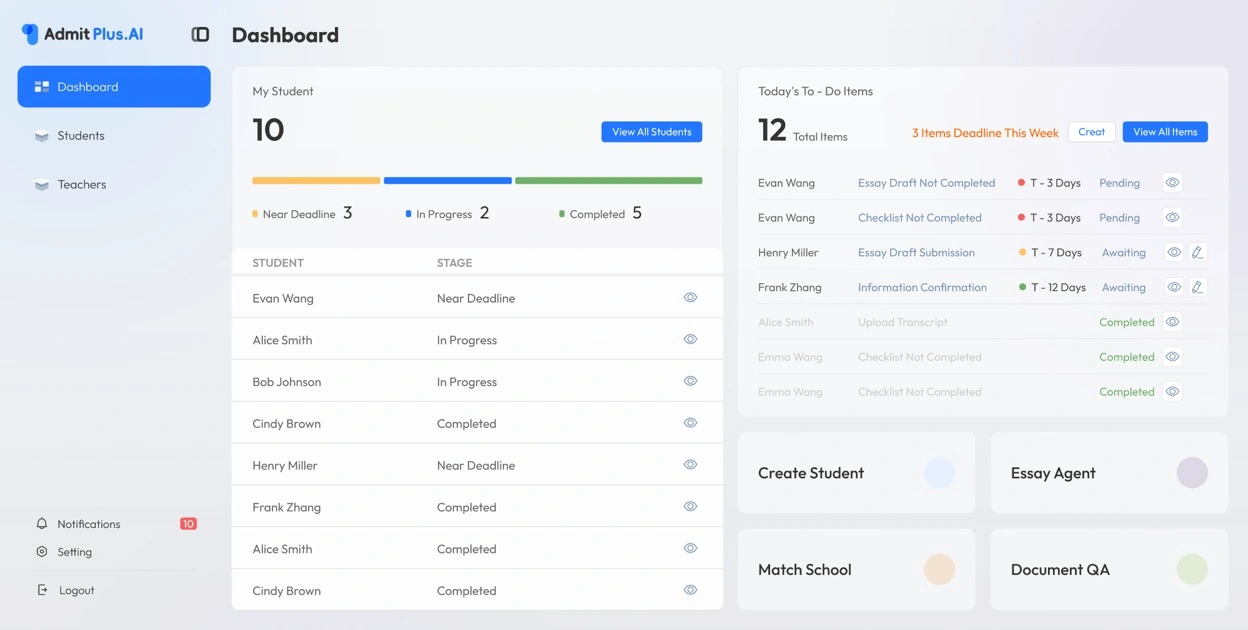This screenshot has height=630, width=1248.
Task: Open Notifications via the bell icon
Action: click(41, 523)
